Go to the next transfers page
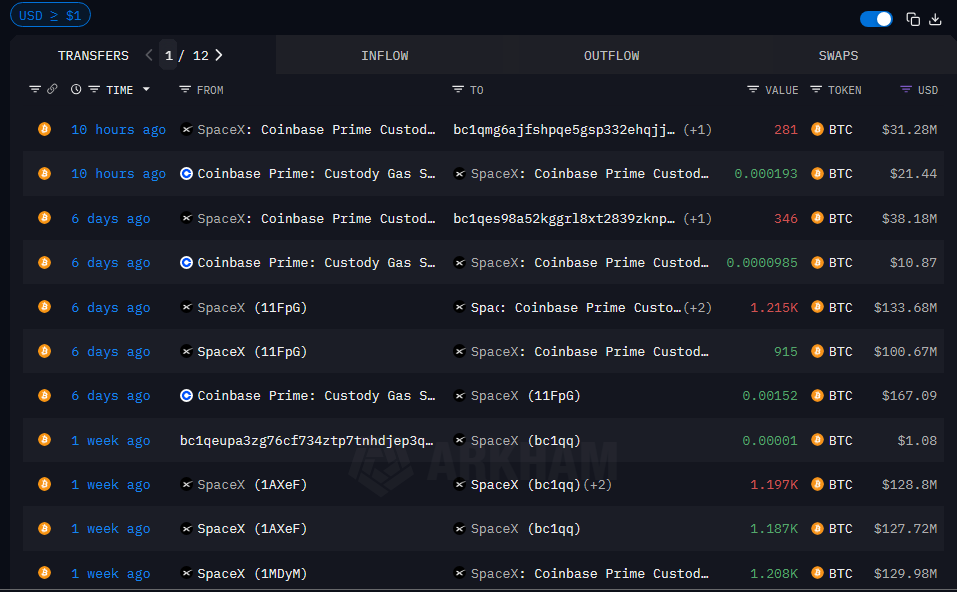 219,56
